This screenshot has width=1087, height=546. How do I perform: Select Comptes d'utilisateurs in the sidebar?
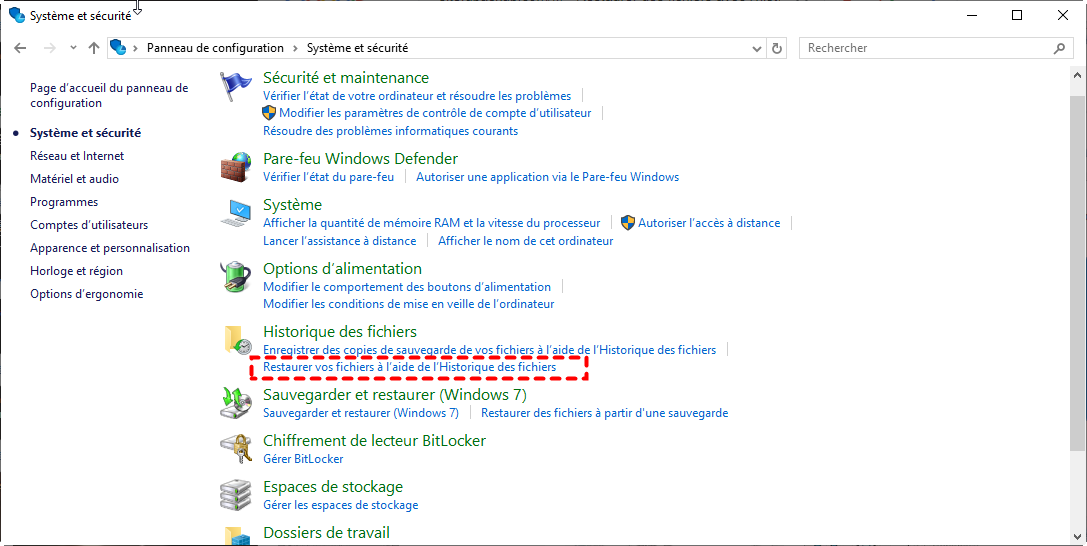click(89, 224)
